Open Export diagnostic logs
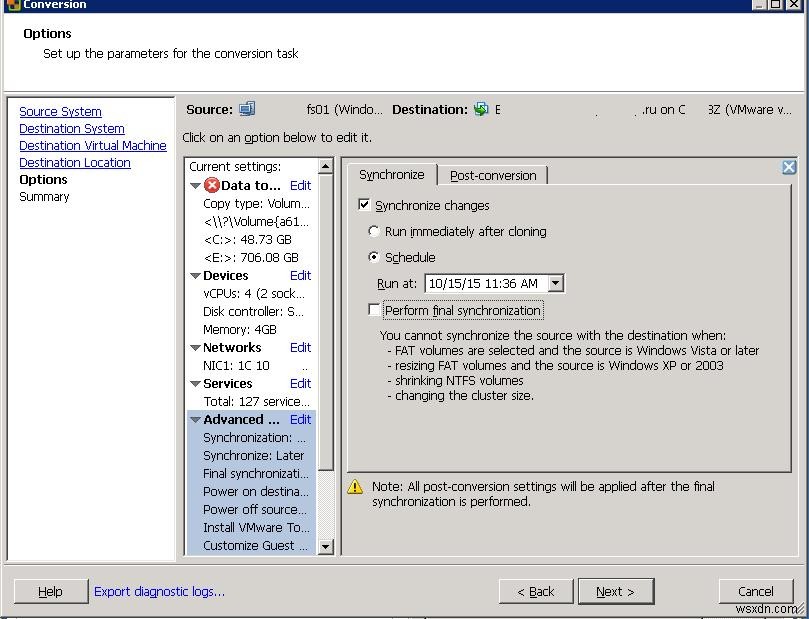The width and height of the screenshot is (809, 619). [x=158, y=591]
